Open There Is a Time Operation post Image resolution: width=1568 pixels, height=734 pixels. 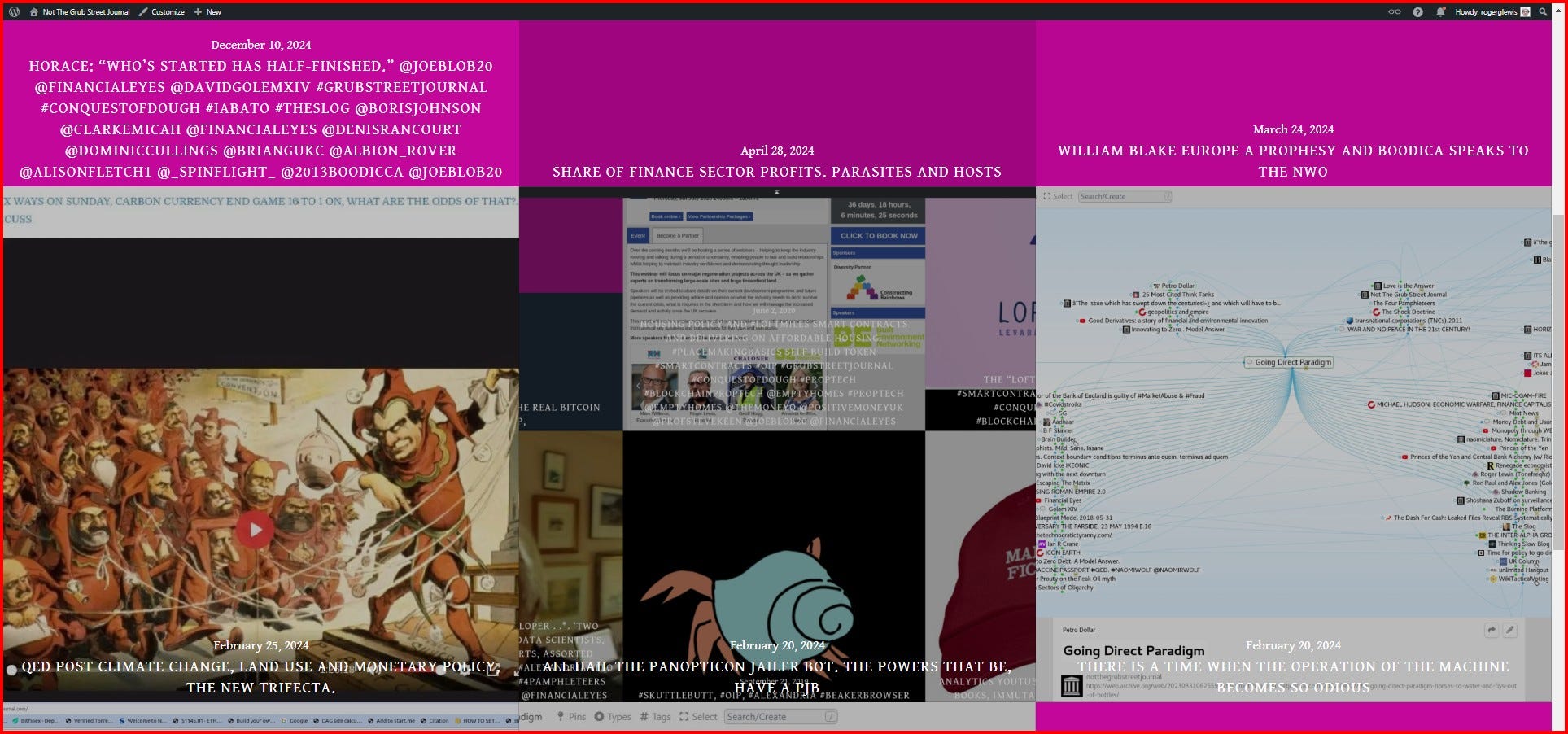(1293, 677)
